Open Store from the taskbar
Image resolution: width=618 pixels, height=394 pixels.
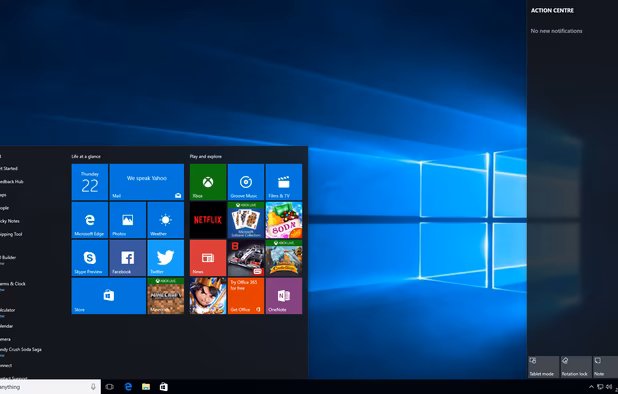[x=164, y=387]
